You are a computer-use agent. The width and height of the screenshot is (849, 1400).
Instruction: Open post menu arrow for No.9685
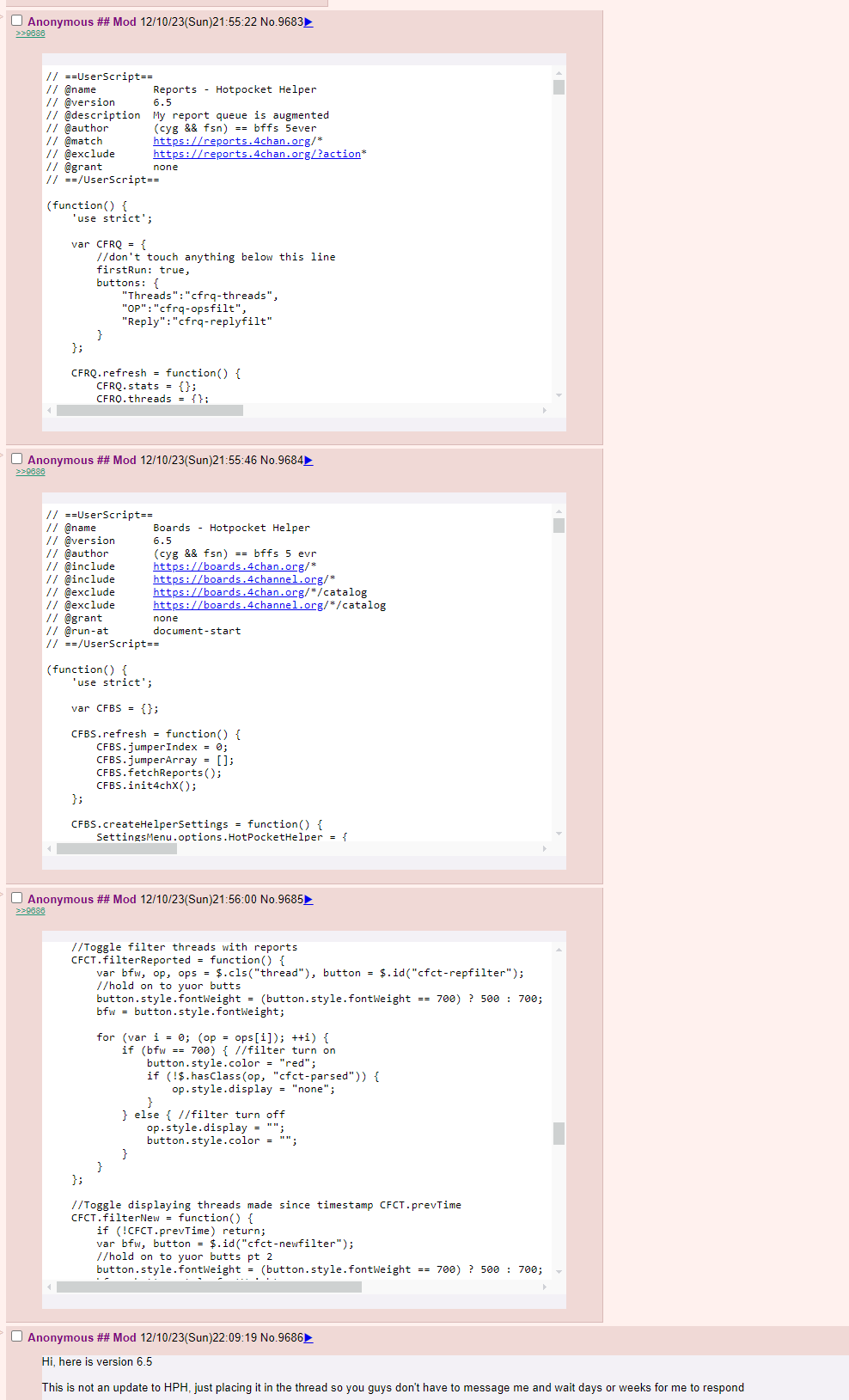point(308,900)
